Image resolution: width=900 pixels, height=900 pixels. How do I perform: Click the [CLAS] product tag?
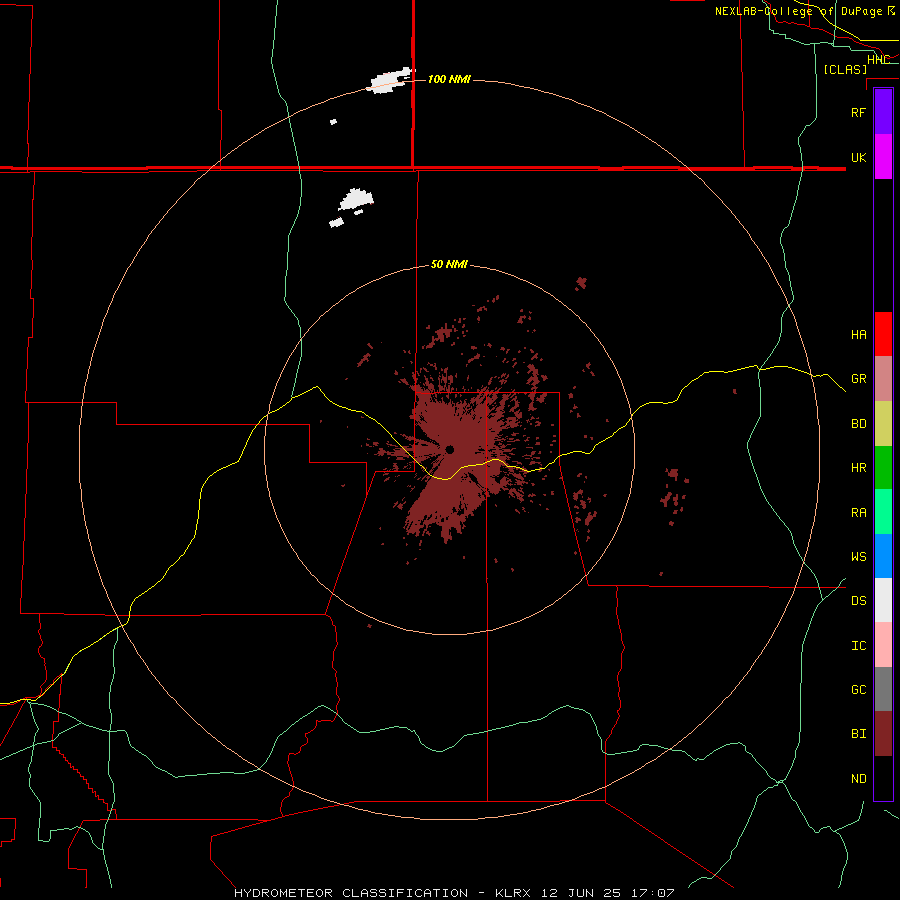point(845,69)
